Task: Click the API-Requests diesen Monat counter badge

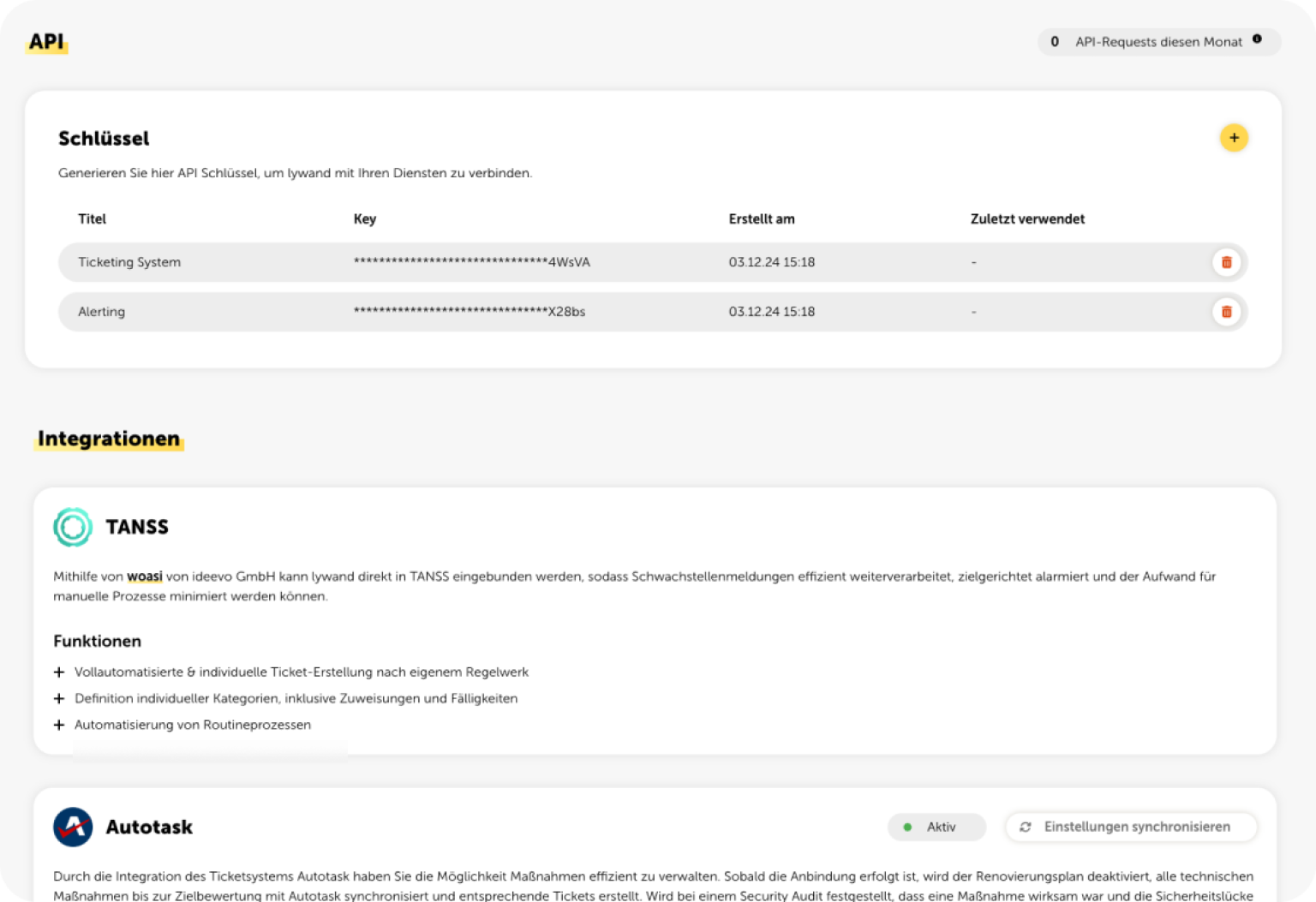Action: click(x=1157, y=42)
